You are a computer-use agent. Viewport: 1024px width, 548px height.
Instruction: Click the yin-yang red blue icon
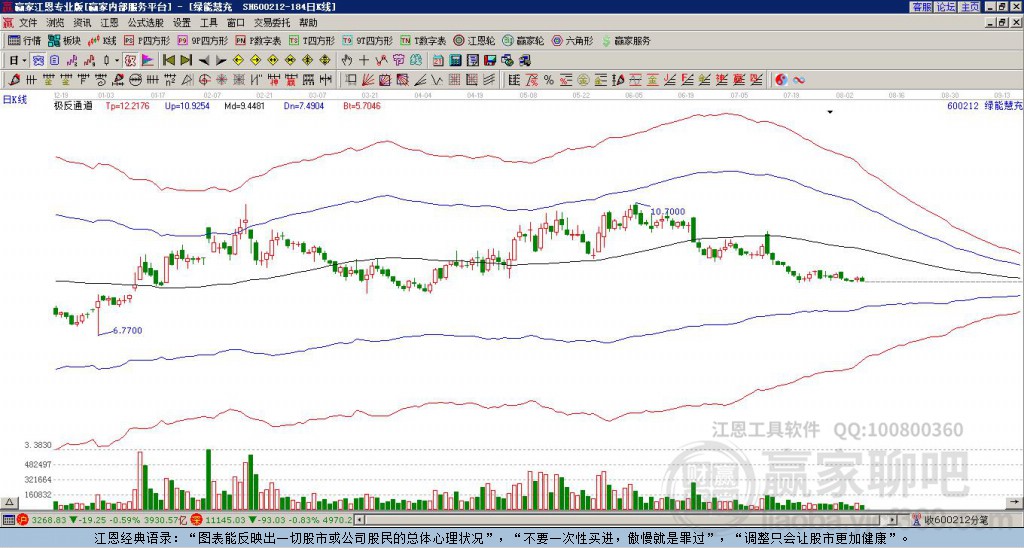pyautogui.click(x=781, y=80)
